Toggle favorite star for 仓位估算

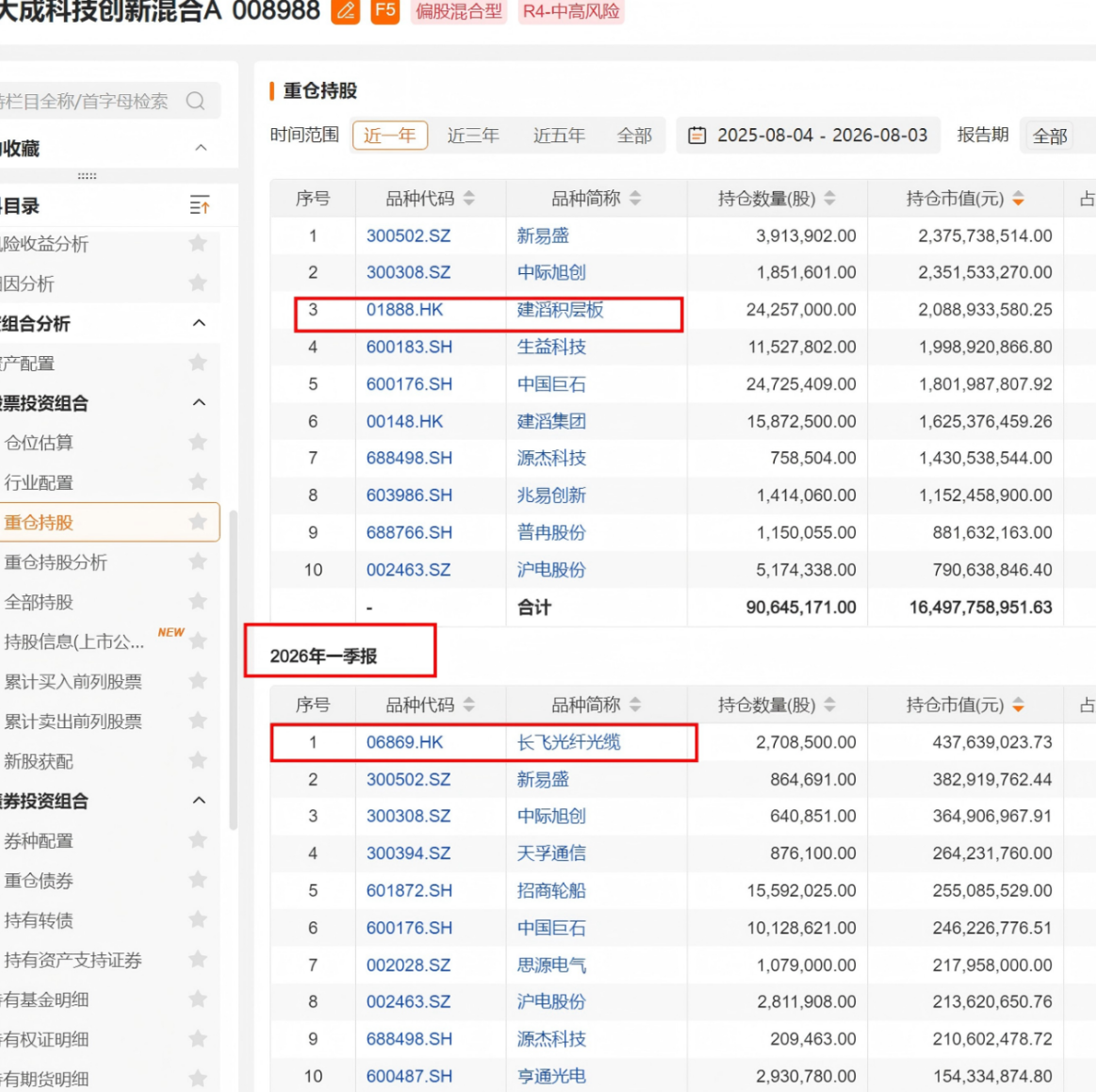point(198,442)
